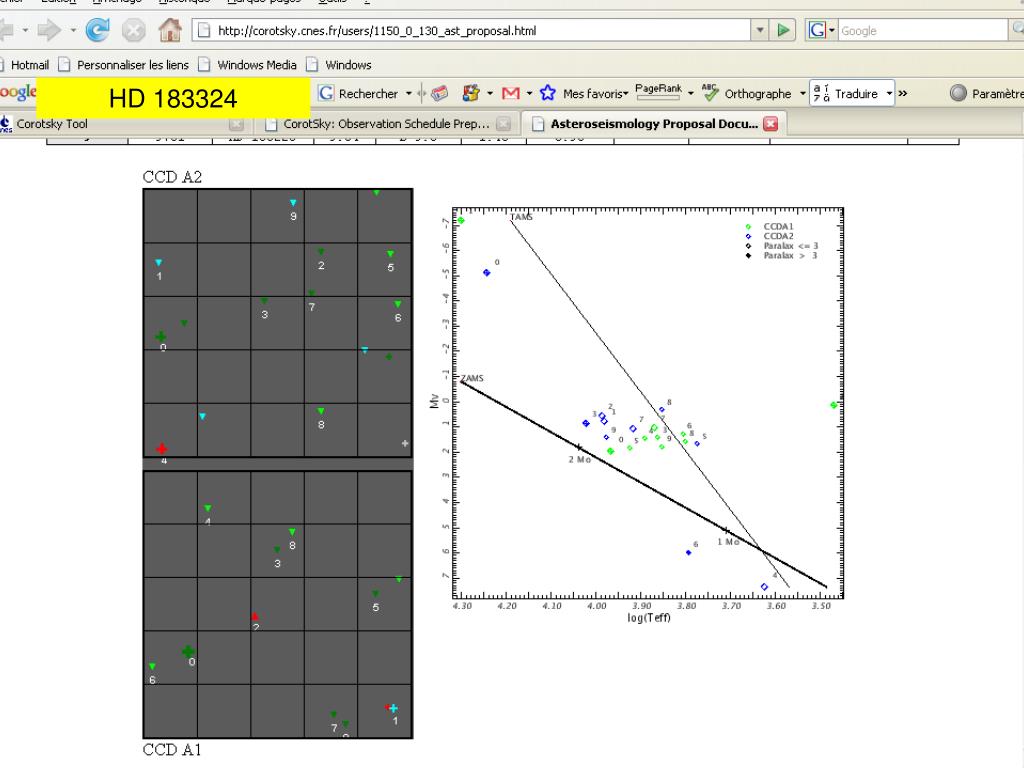
Task: Click the blue star favorites icon
Action: 547,93
